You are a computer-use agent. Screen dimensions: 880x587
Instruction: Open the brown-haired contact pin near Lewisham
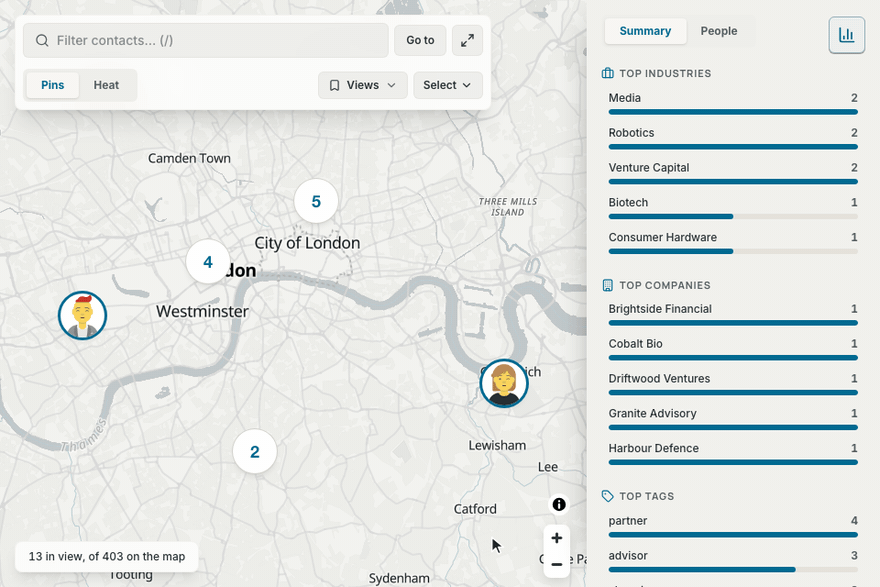point(504,383)
